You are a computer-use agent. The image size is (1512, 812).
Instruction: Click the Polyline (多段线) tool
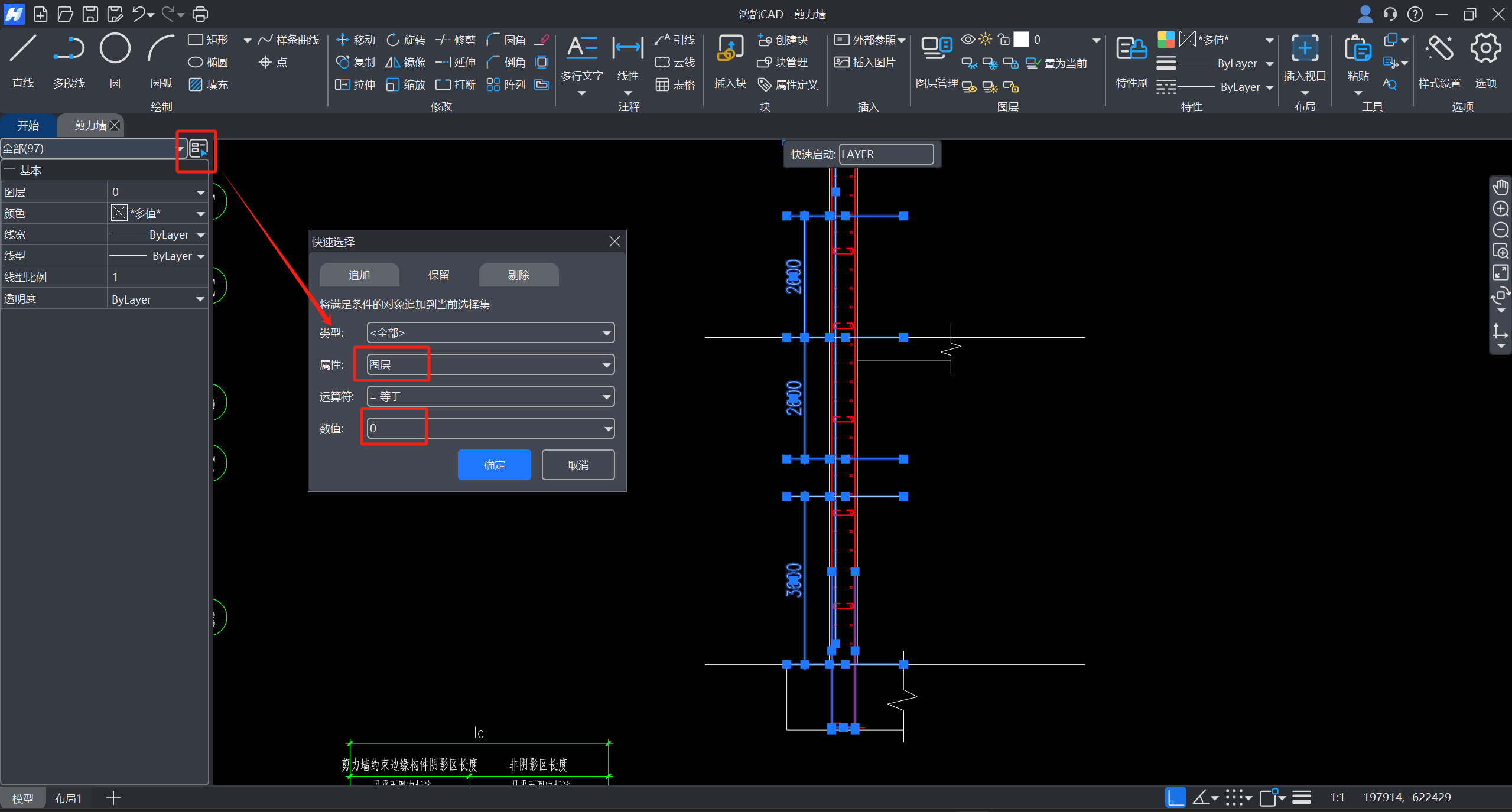pos(69,50)
